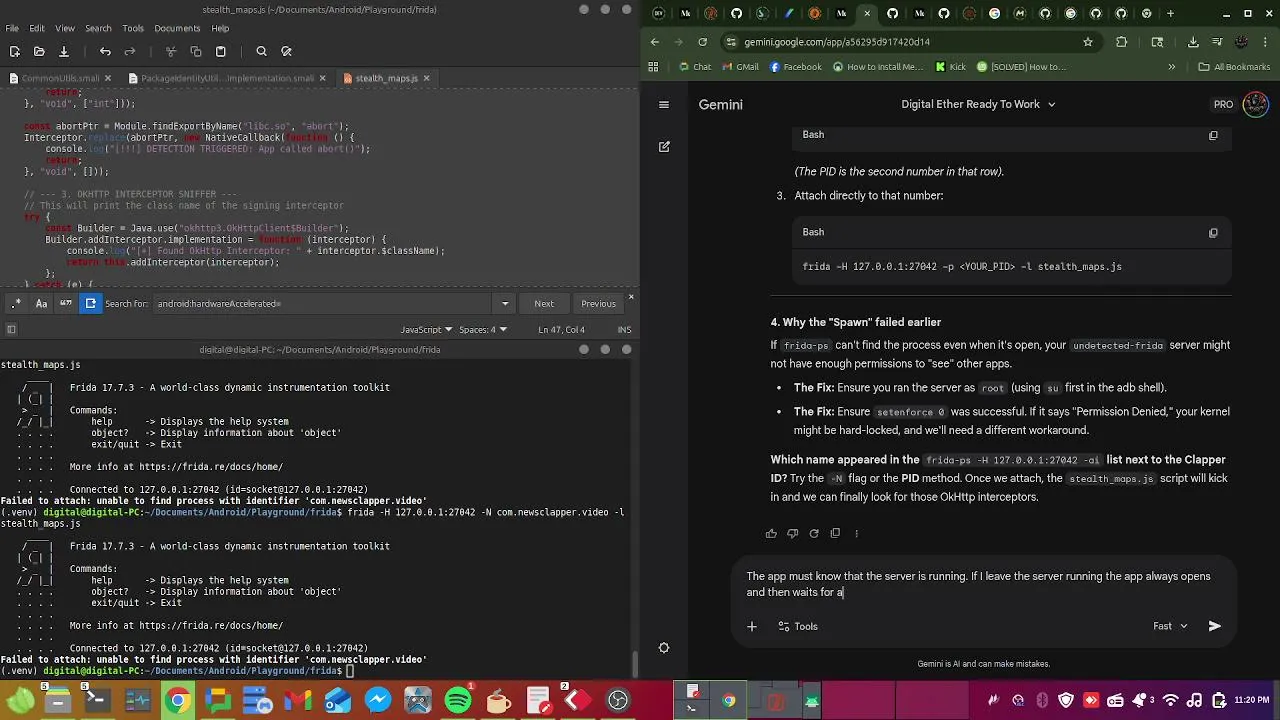
Task: Bookmark this page with the star icon
Action: (1088, 42)
